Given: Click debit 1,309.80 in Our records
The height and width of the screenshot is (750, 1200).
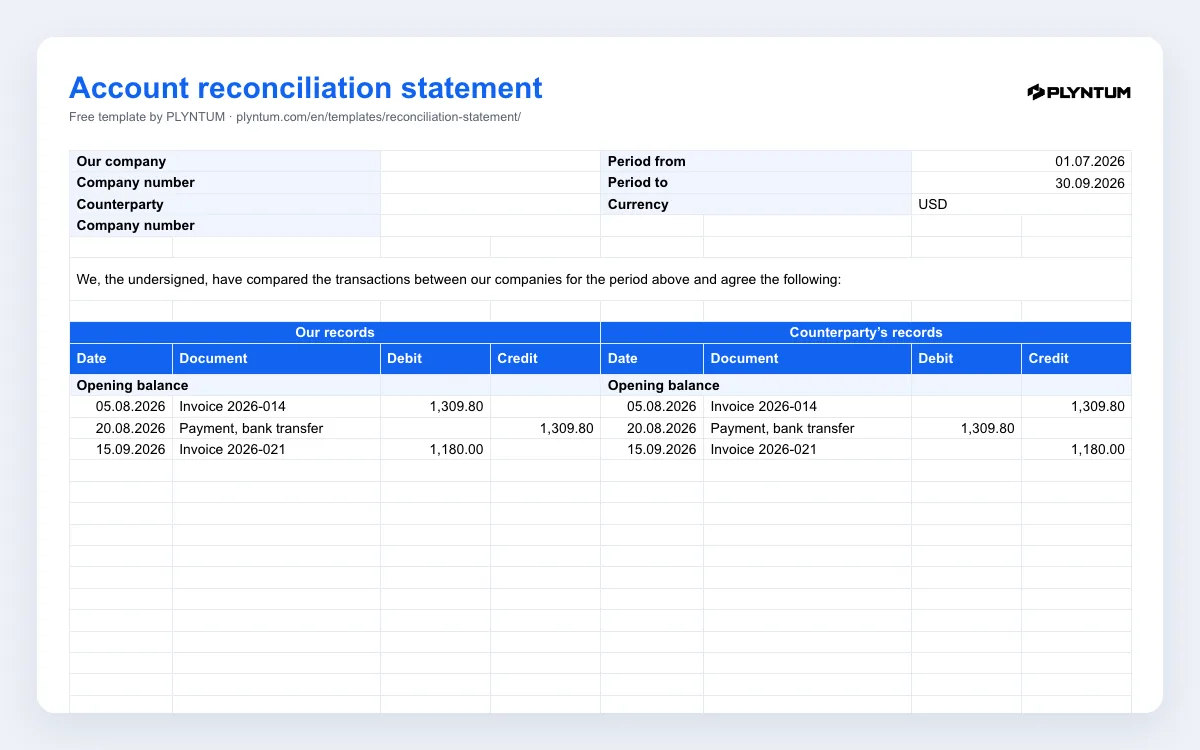Looking at the screenshot, I should [x=456, y=407].
